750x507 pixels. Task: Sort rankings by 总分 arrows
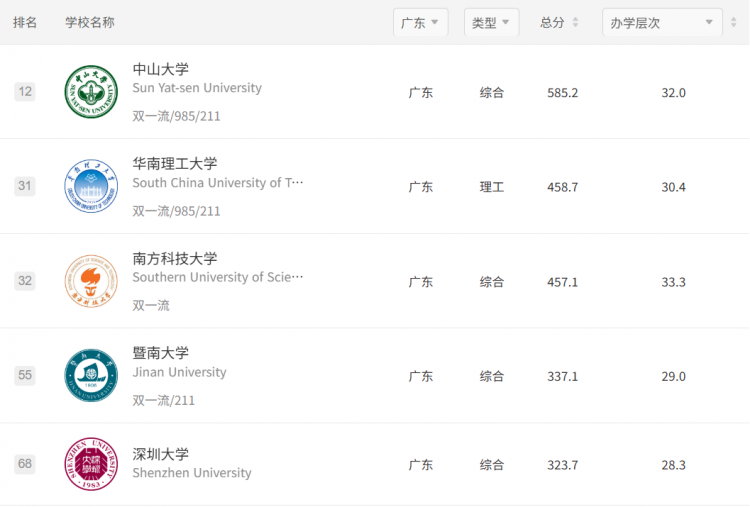tap(575, 22)
